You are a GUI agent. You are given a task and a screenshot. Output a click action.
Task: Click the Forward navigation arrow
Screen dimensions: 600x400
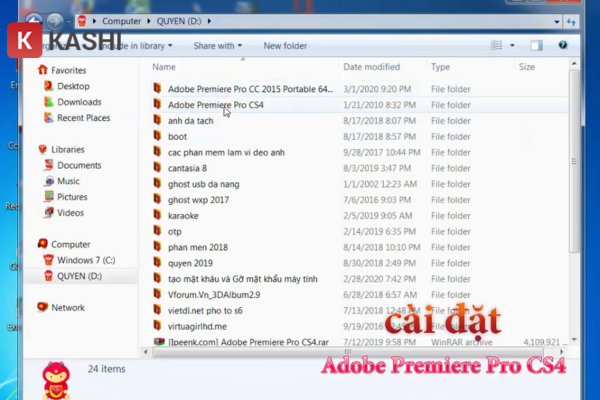(55, 21)
